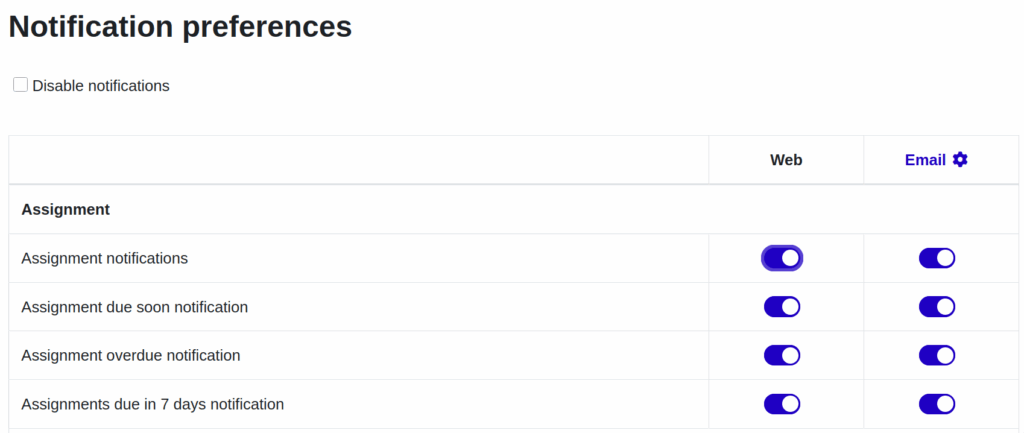Viewport: 1024px width, 433px height.
Task: Click the Assignment notifications row label
Action: tap(104, 258)
